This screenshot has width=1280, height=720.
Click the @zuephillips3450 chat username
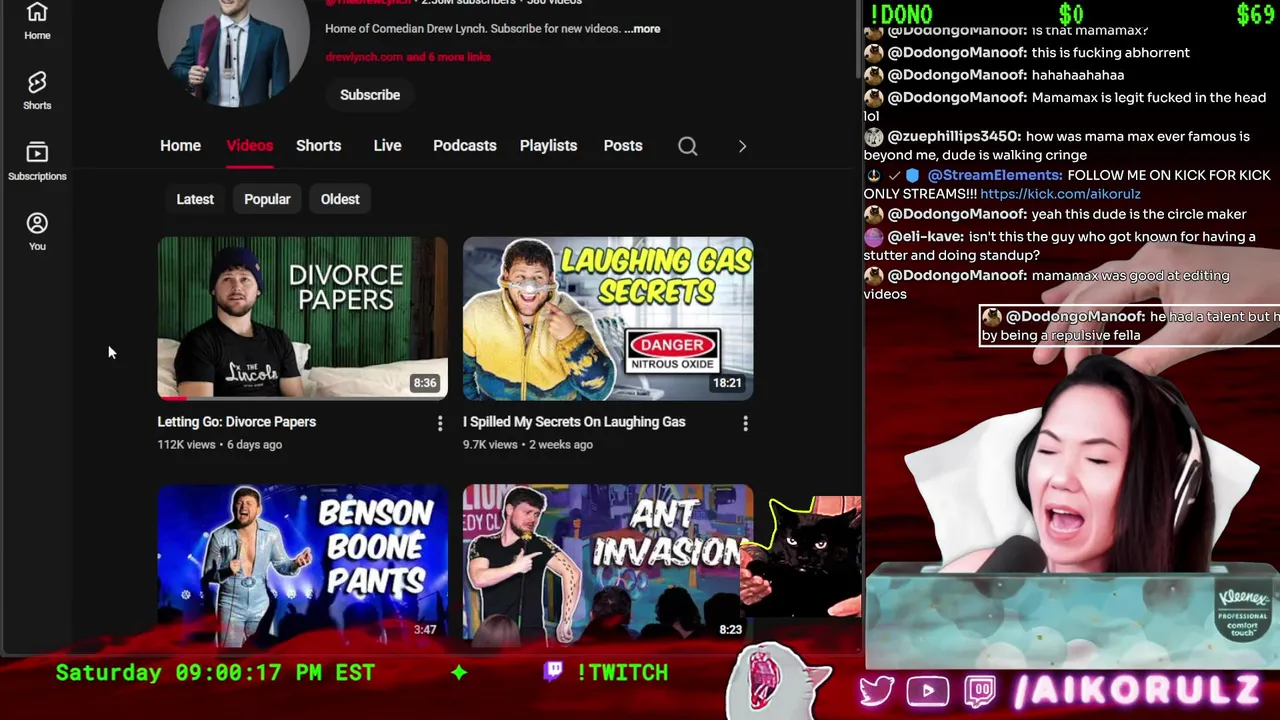click(x=954, y=136)
